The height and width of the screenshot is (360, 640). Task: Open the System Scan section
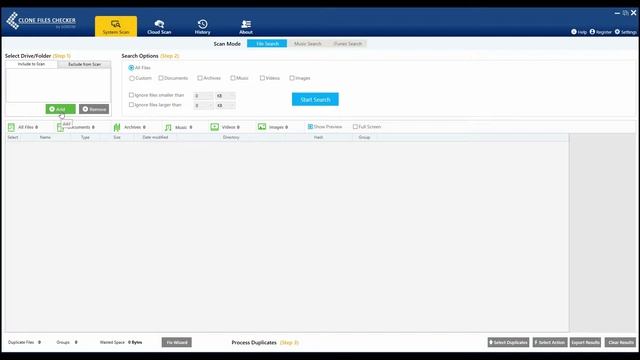[116, 26]
